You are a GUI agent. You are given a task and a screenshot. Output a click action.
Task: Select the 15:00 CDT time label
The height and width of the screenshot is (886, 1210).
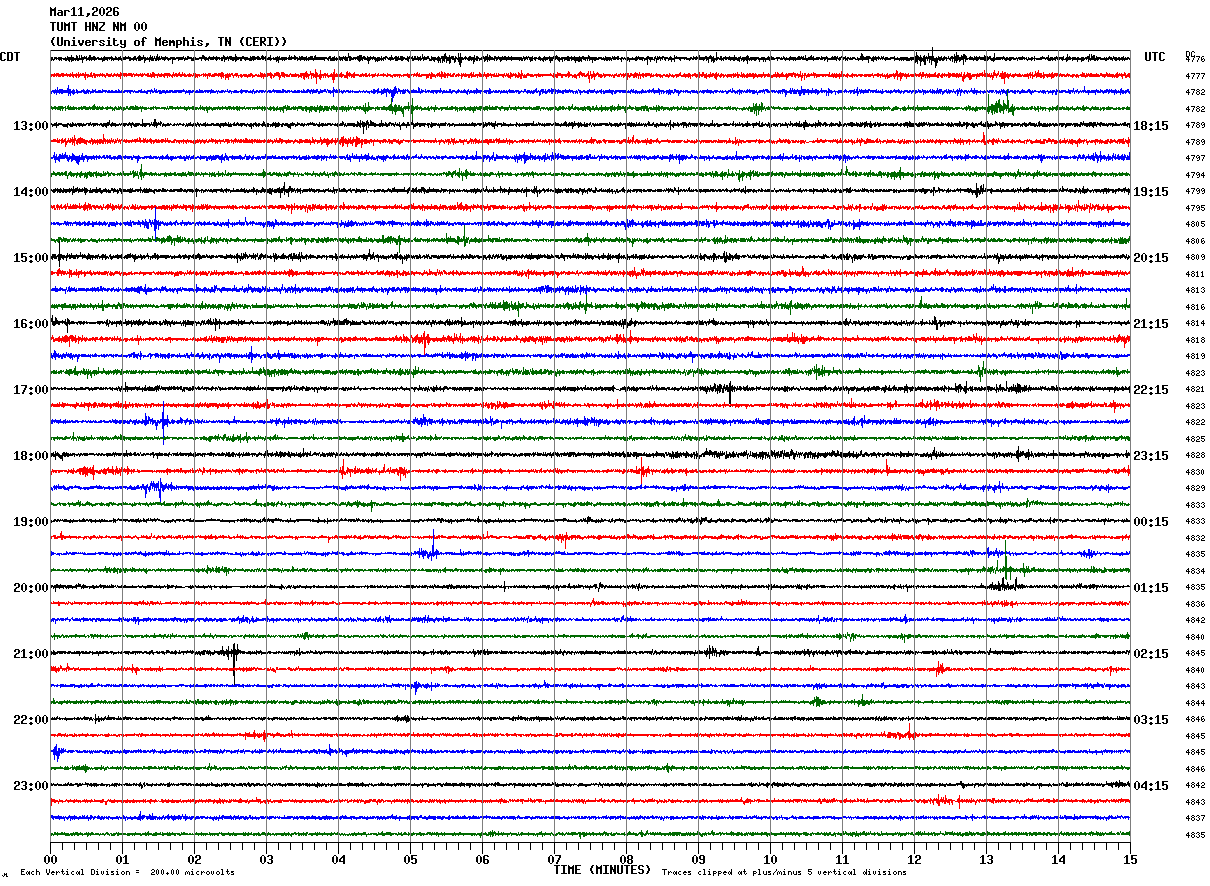click(x=30, y=258)
